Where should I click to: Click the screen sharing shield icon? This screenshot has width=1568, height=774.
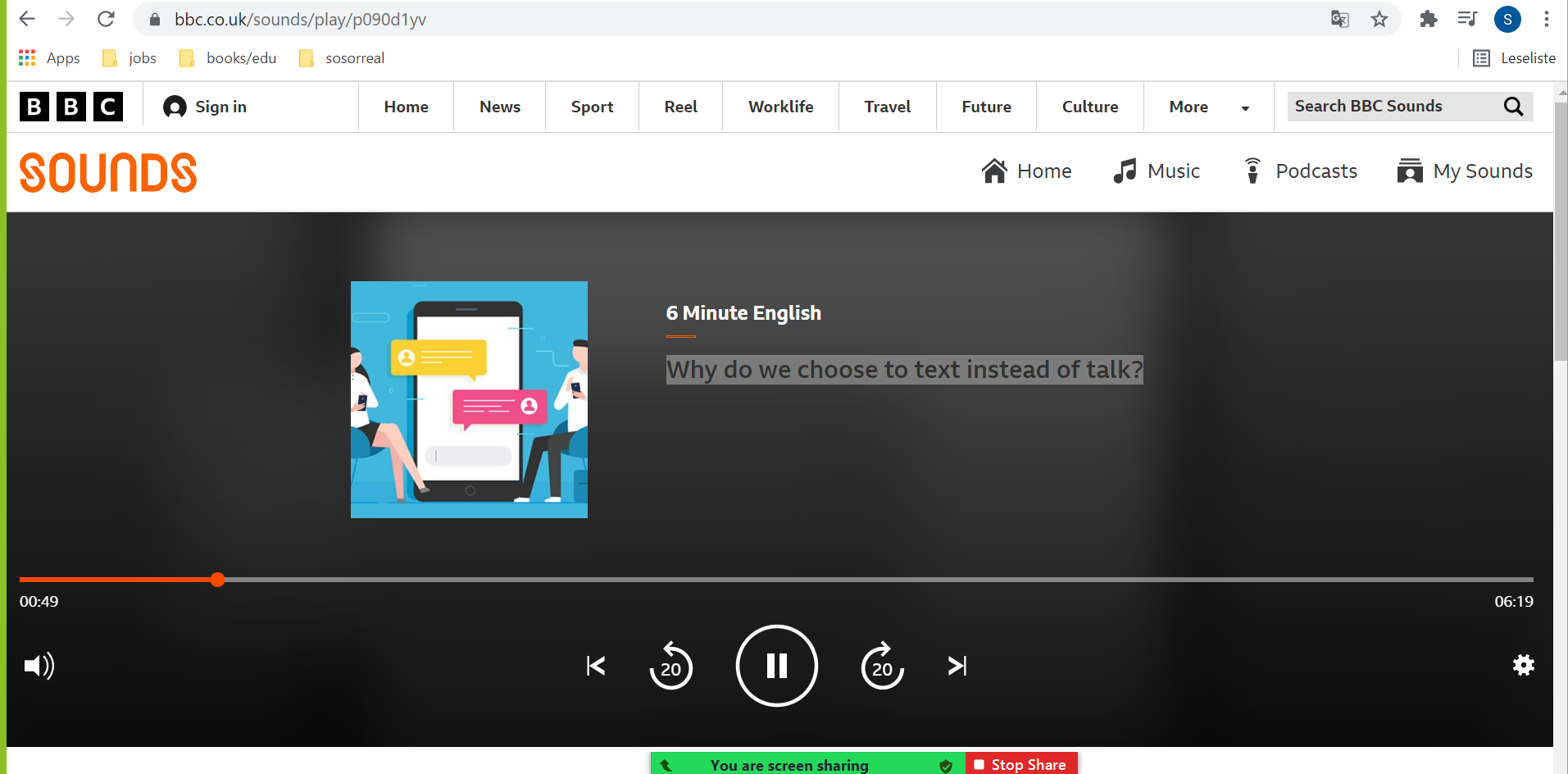[x=946, y=766]
